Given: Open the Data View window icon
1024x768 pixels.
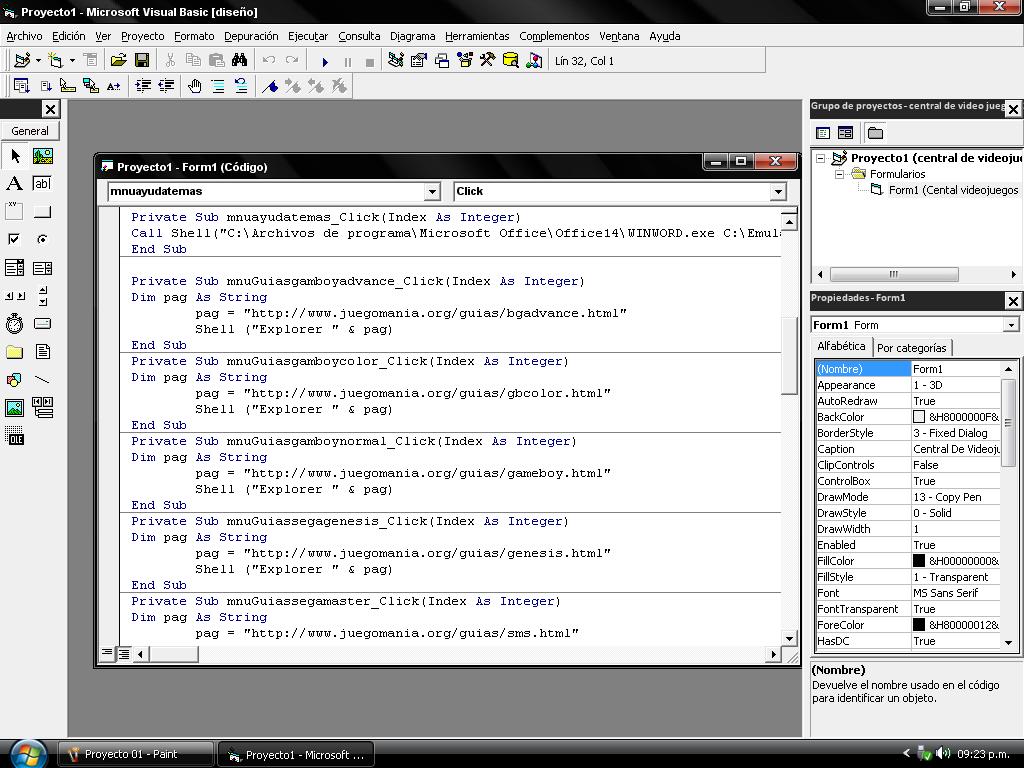Looking at the screenshot, I should pos(511,61).
